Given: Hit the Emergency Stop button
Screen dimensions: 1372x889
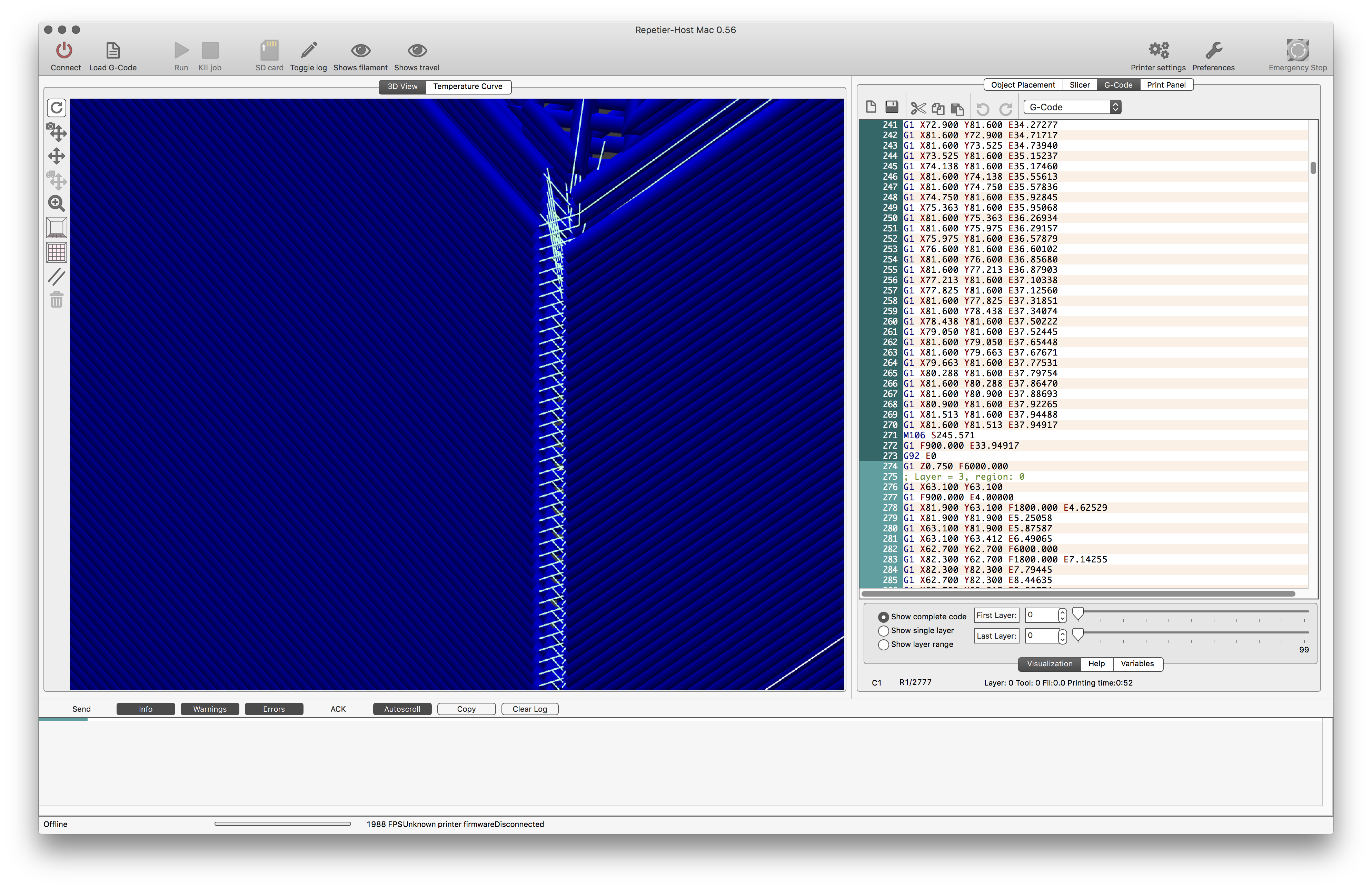Looking at the screenshot, I should [1298, 51].
